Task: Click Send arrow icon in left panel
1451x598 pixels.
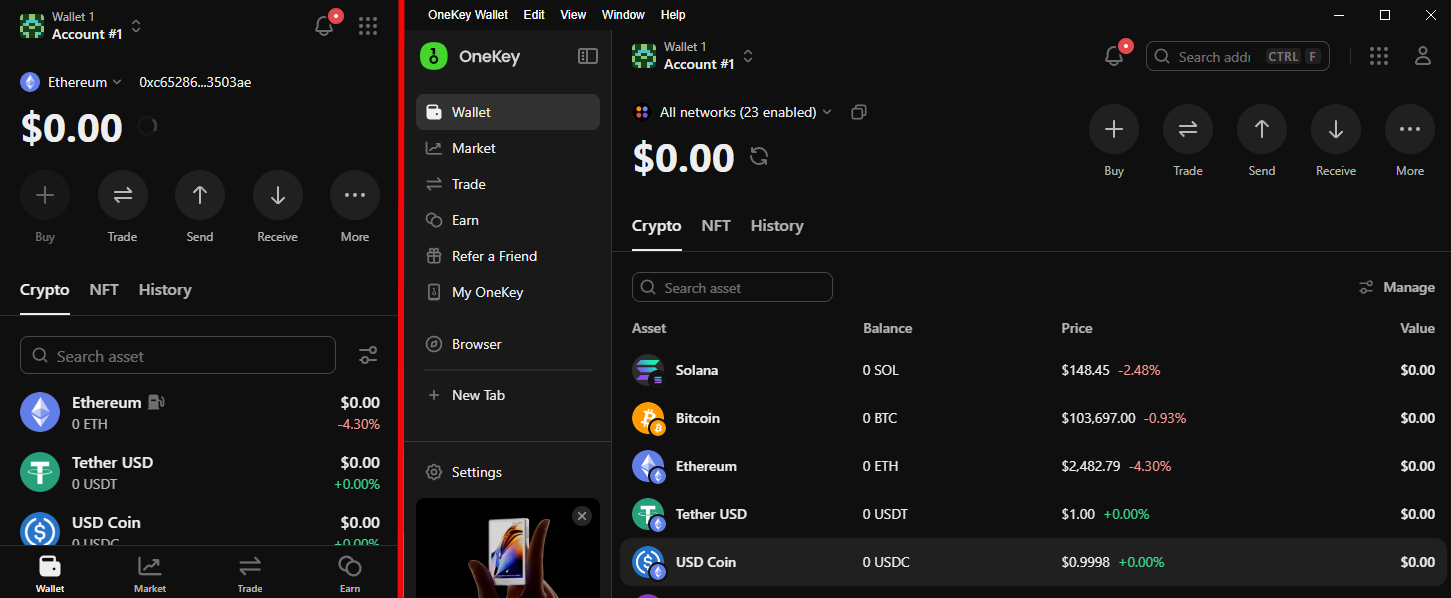Action: click(x=200, y=195)
